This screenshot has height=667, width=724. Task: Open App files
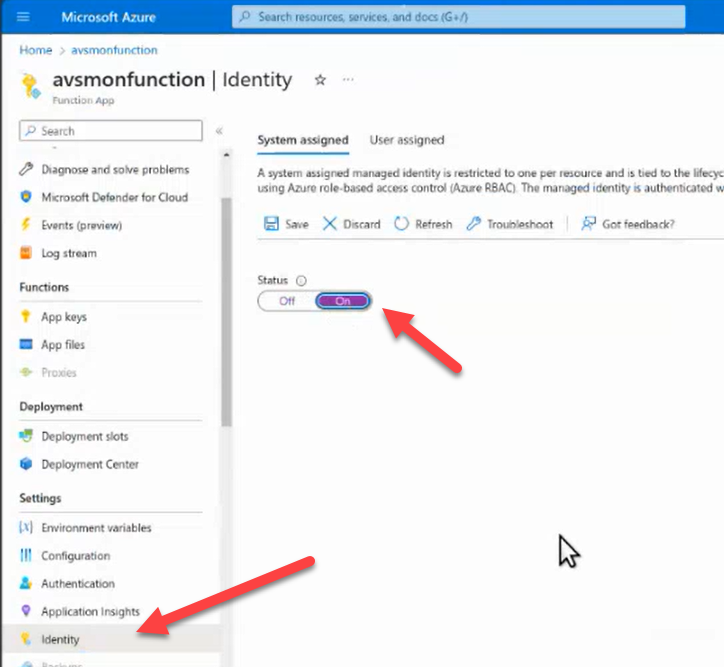click(x=63, y=344)
